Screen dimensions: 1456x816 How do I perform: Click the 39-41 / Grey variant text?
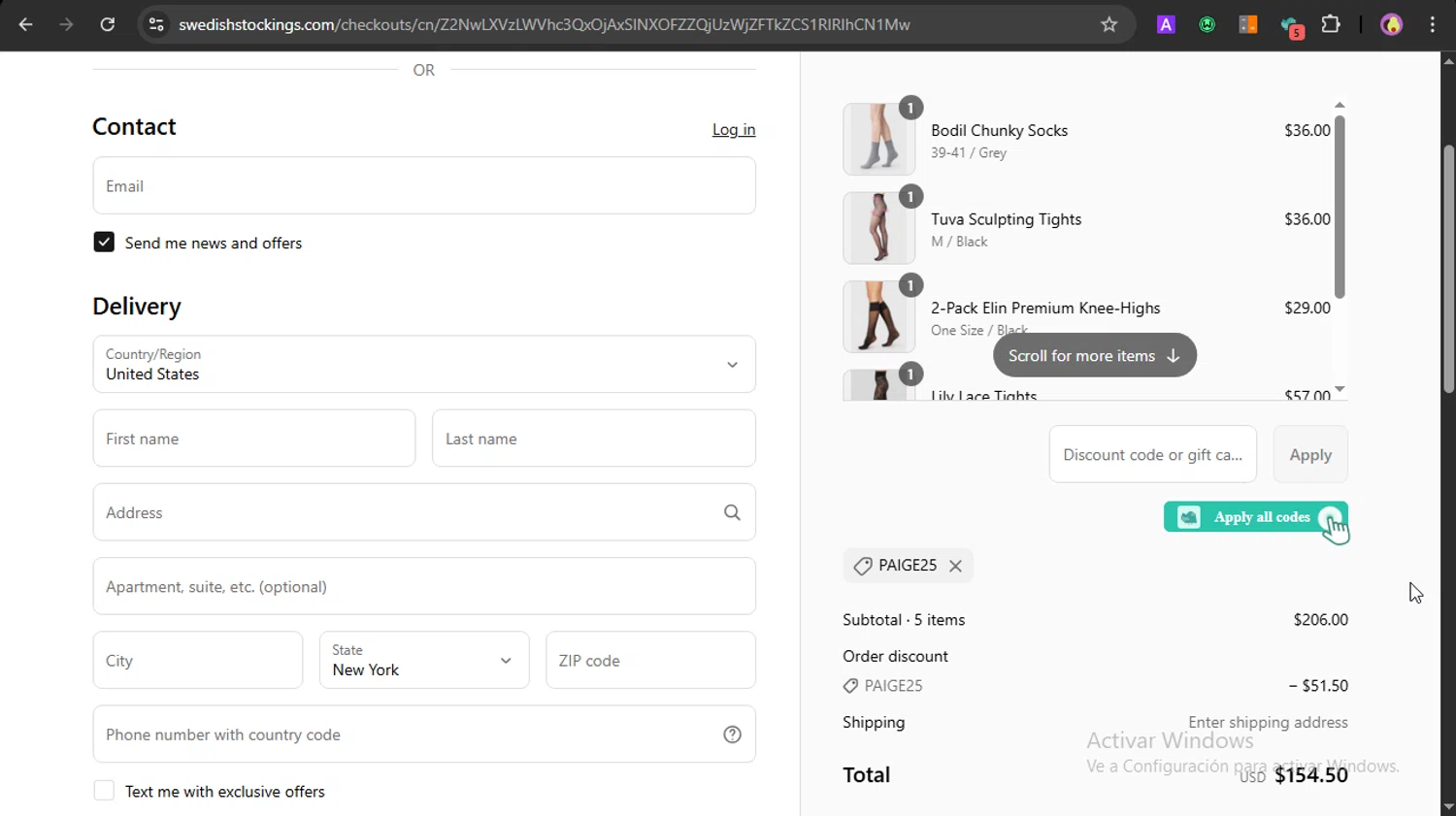[x=969, y=152]
